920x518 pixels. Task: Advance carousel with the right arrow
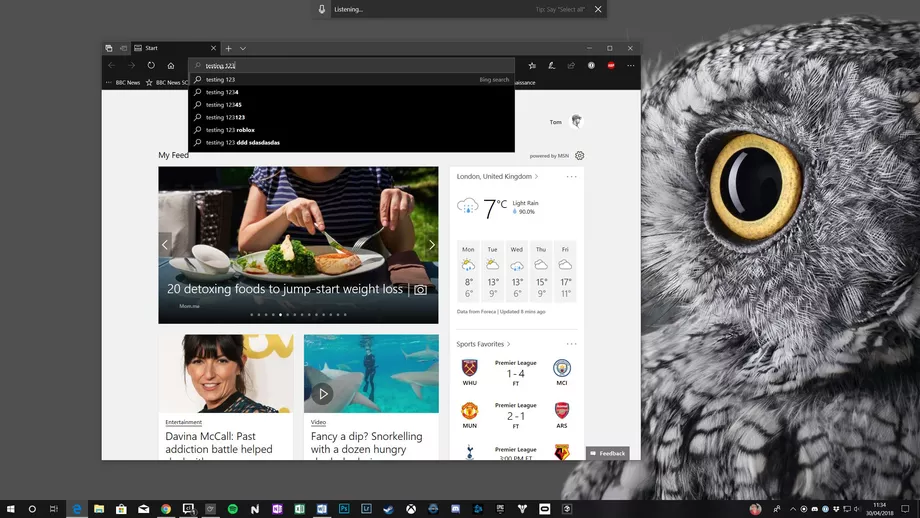[432, 245]
